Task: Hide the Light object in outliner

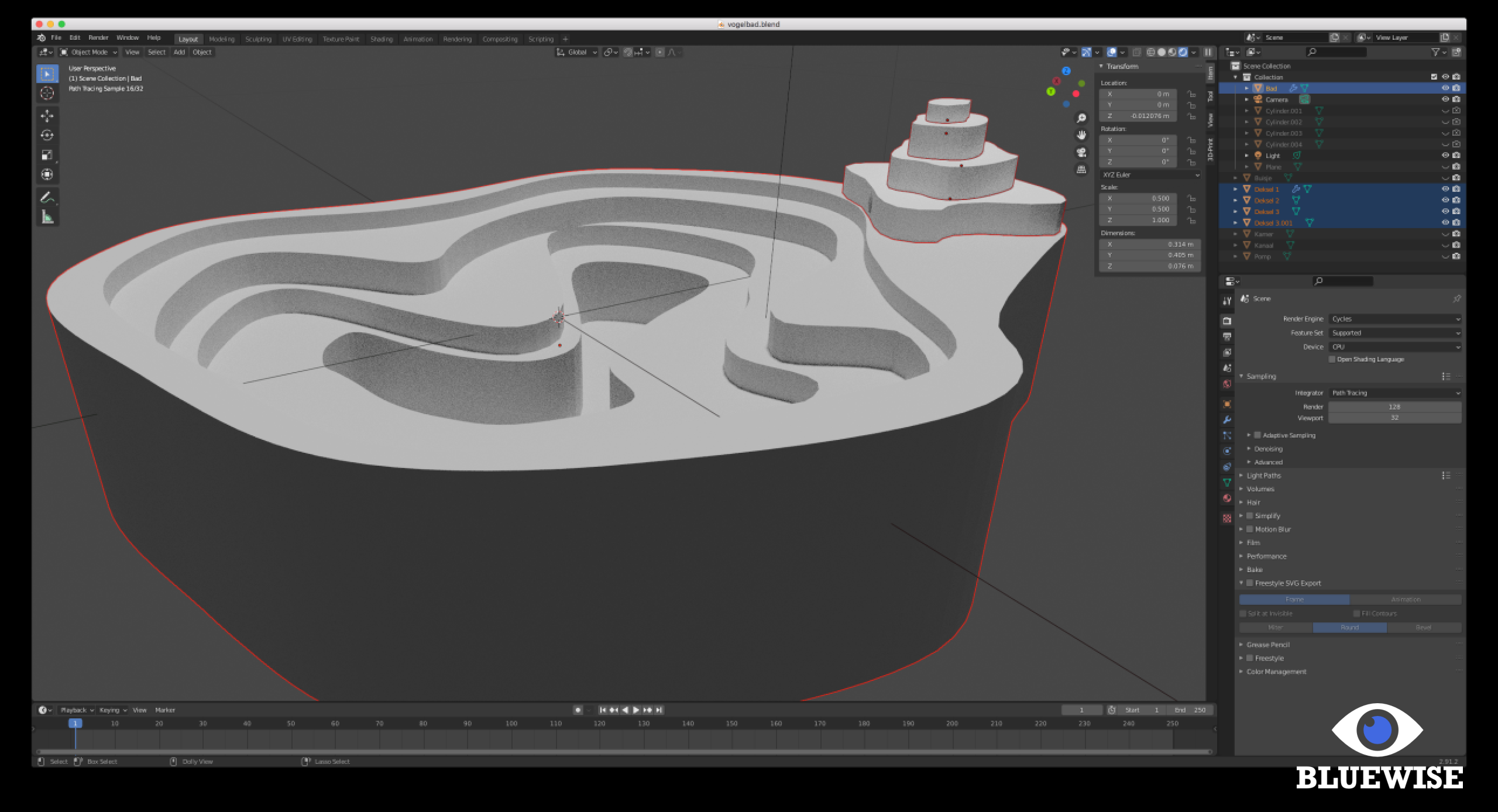Action: click(x=1445, y=156)
